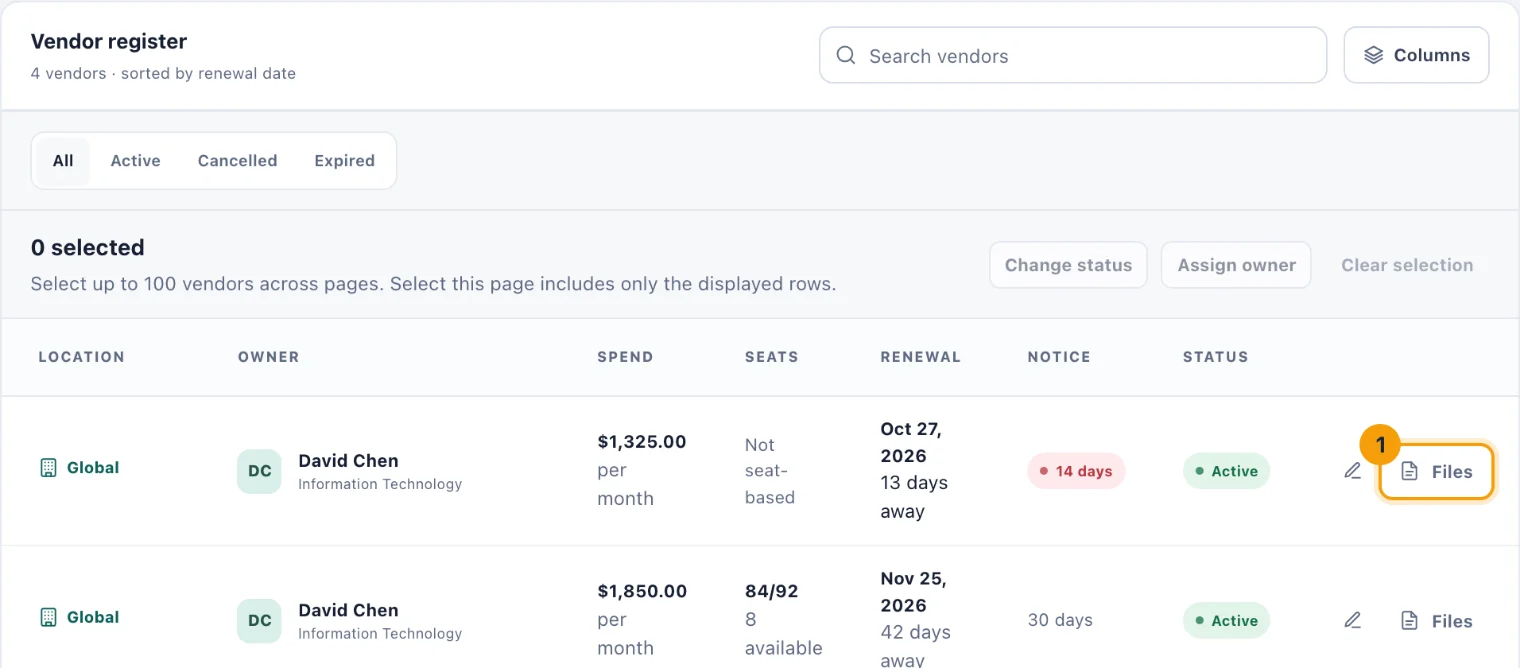Click the orange step 1 marker badge
The image size is (1520, 668).
coord(1380,445)
